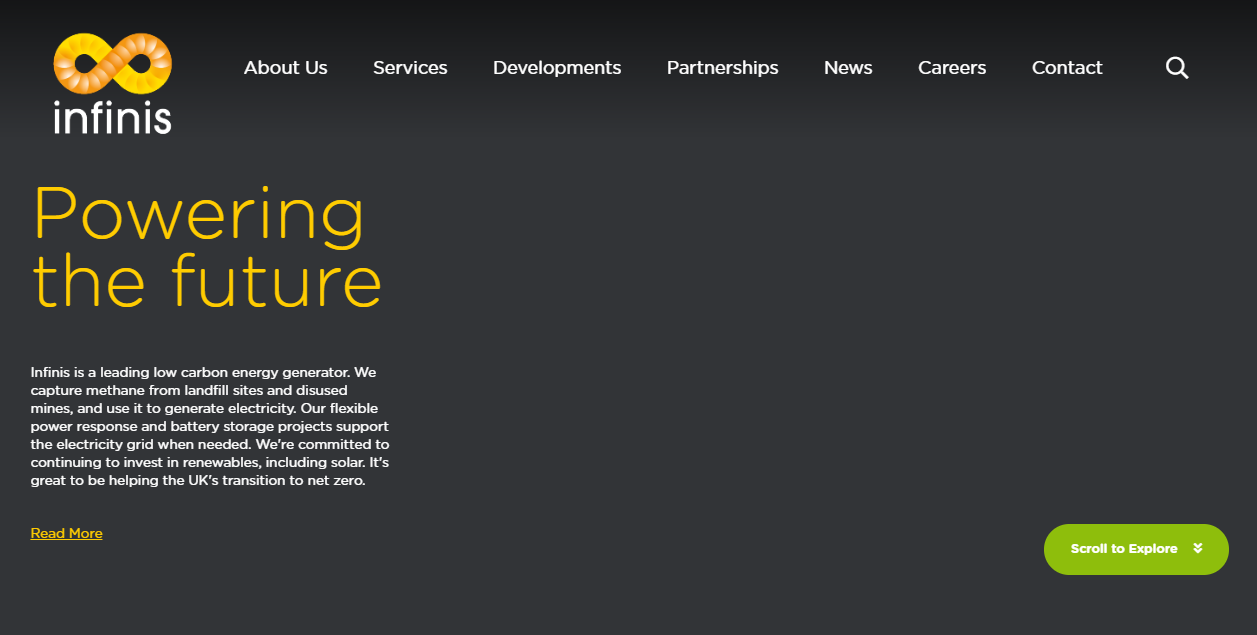Click the Read More link
The width and height of the screenshot is (1257, 635).
pyautogui.click(x=66, y=533)
